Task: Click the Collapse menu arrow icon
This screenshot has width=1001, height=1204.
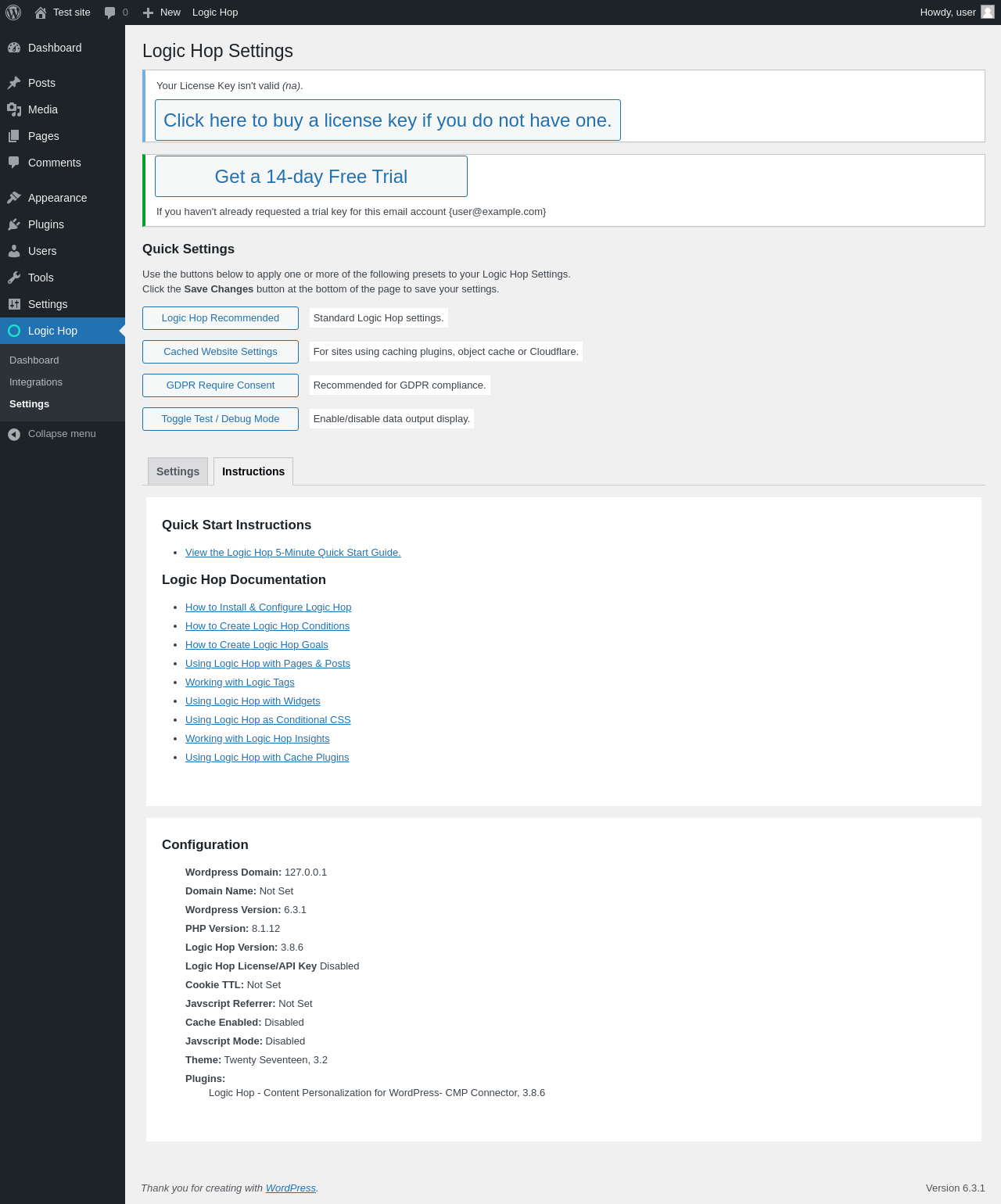Action: click(x=14, y=434)
